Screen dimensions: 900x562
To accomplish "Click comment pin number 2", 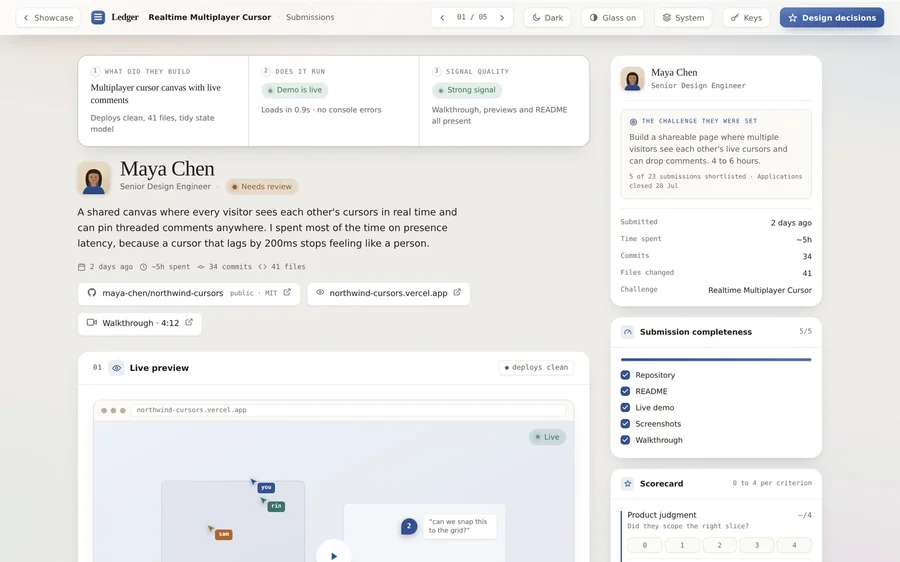I will pos(409,526).
